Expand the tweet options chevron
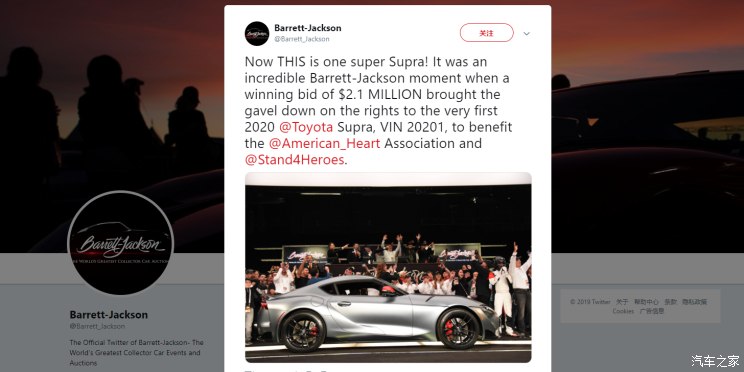The image size is (744, 372). coord(526,34)
